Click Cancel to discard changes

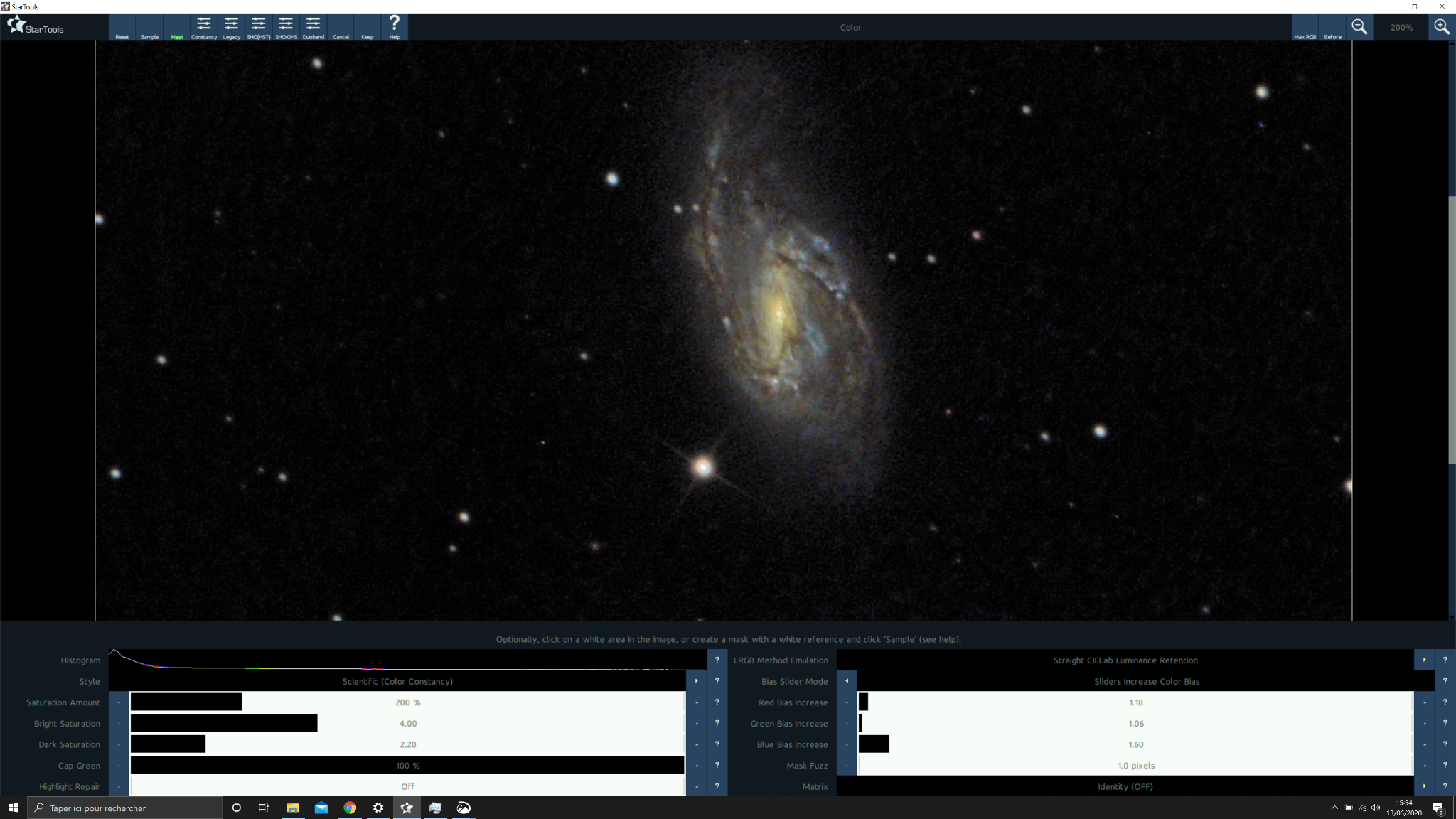point(341,27)
